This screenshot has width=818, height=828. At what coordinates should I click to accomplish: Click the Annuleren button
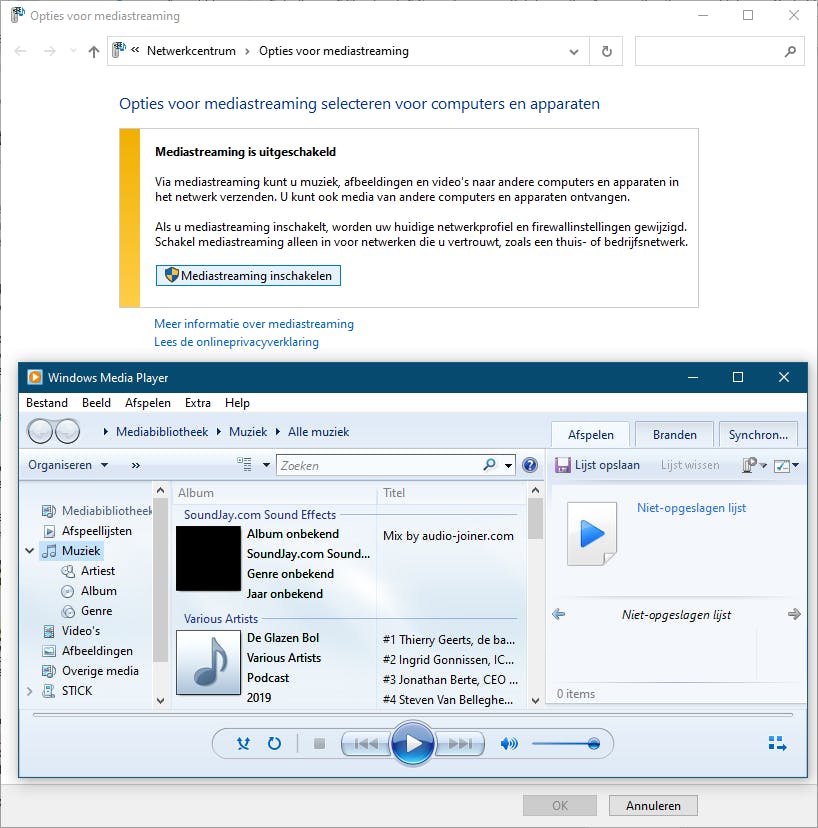[x=653, y=805]
